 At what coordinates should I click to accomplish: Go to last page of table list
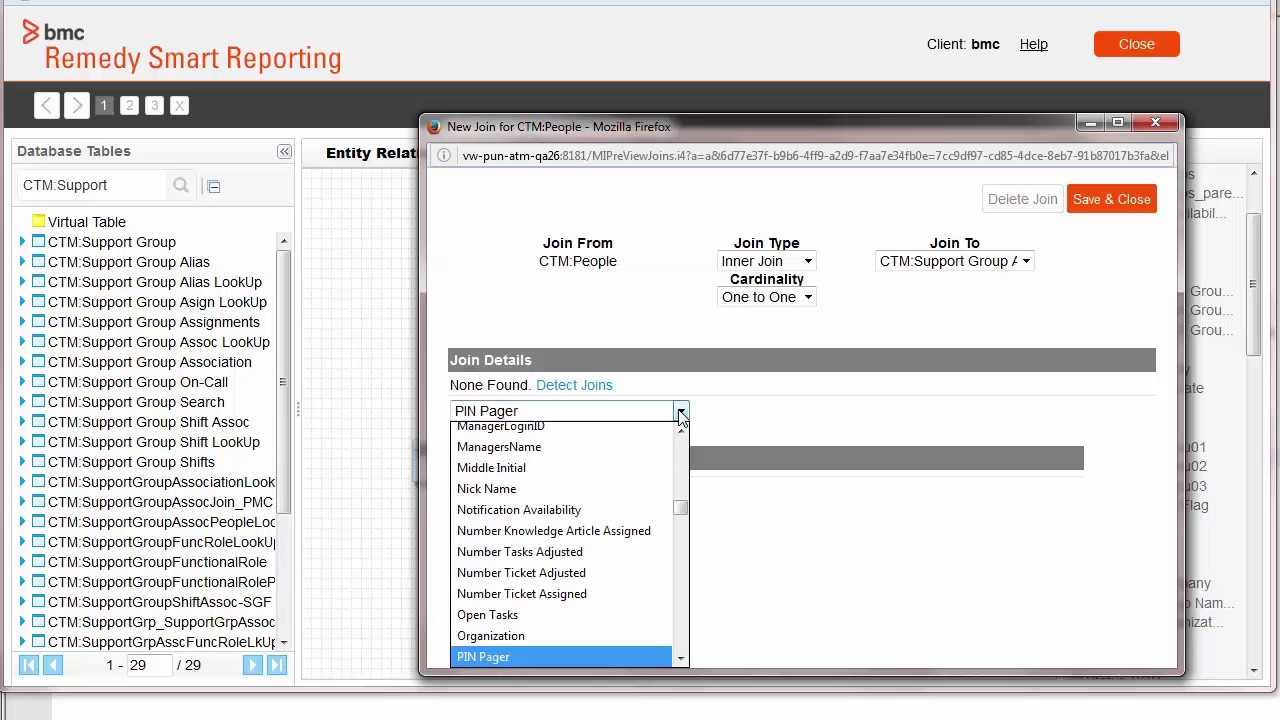pyautogui.click(x=277, y=665)
